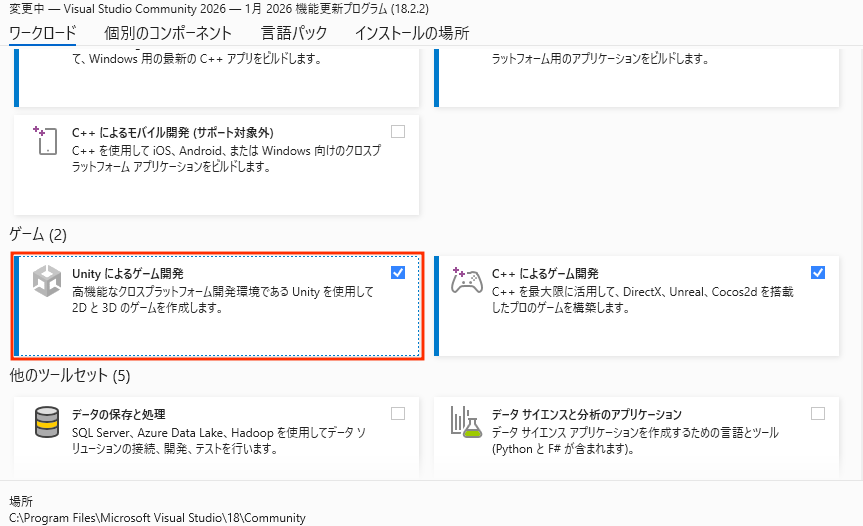
Task: Go to the インストールの場所 tab
Action: 411,32
